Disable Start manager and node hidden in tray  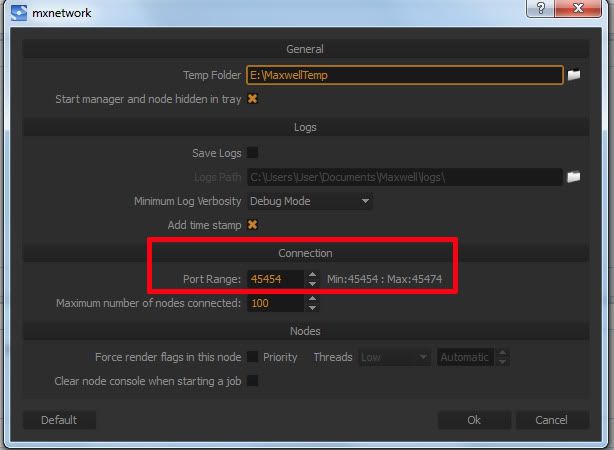point(253,99)
